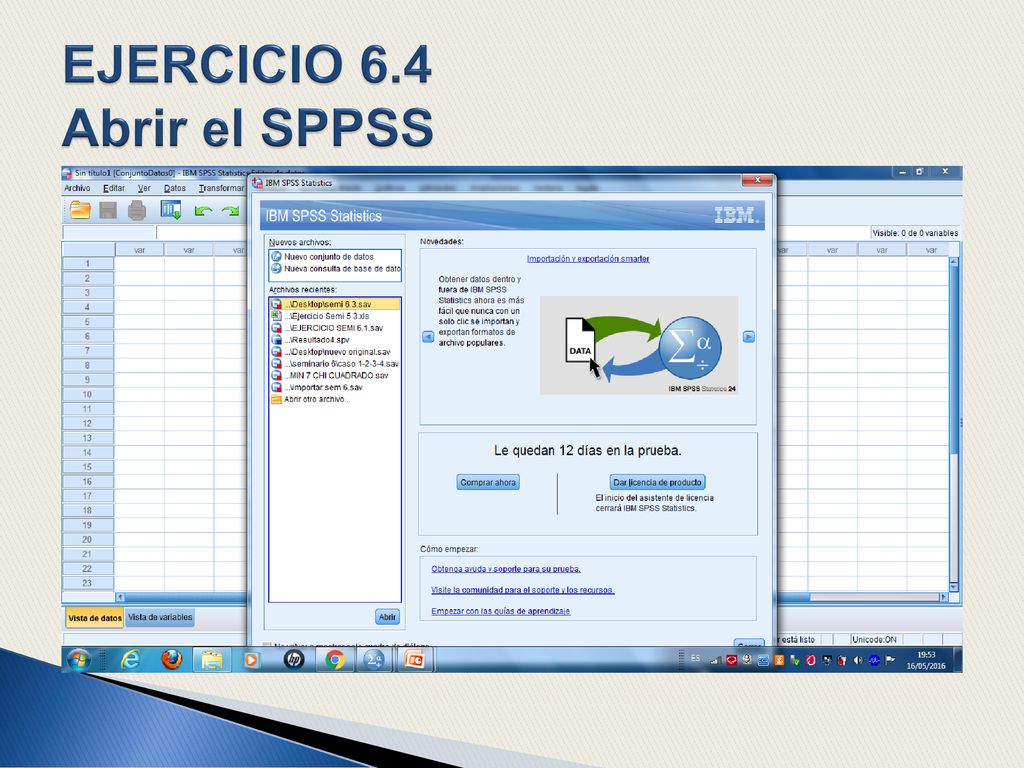
Task: Open Empezar con las guías de aprendizaje link
Action: point(500,611)
